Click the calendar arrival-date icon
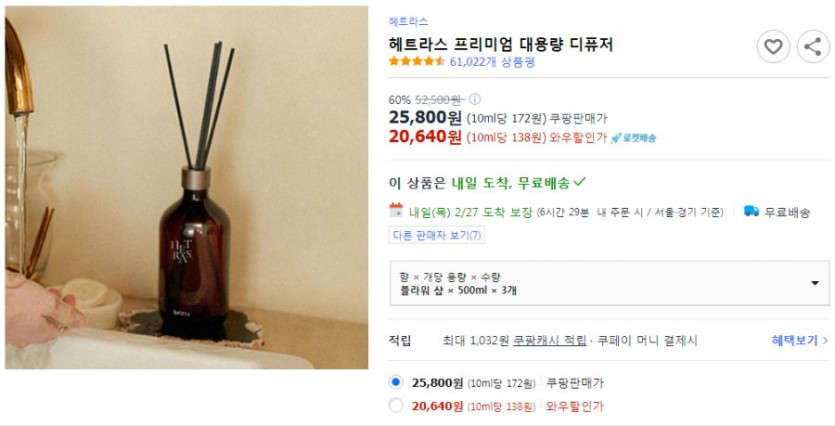This screenshot has height=426, width=835. [x=396, y=210]
